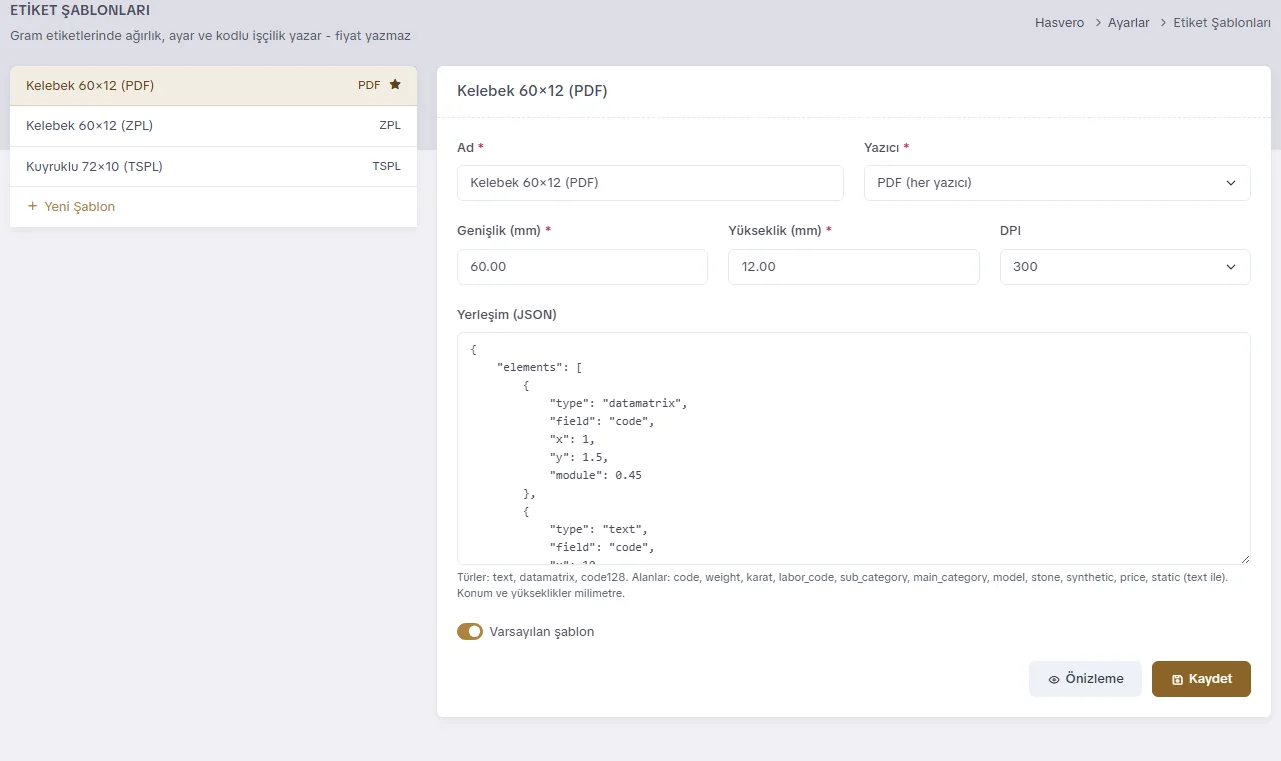The image size is (1281, 761).
Task: Go to Ayarlar in the breadcrumb
Action: pyautogui.click(x=1128, y=22)
